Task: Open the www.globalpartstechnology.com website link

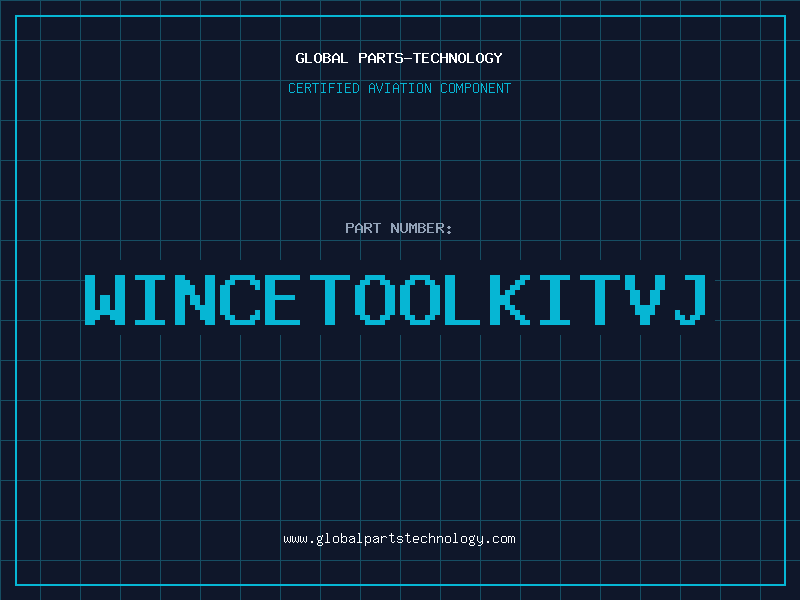Action: (399, 539)
